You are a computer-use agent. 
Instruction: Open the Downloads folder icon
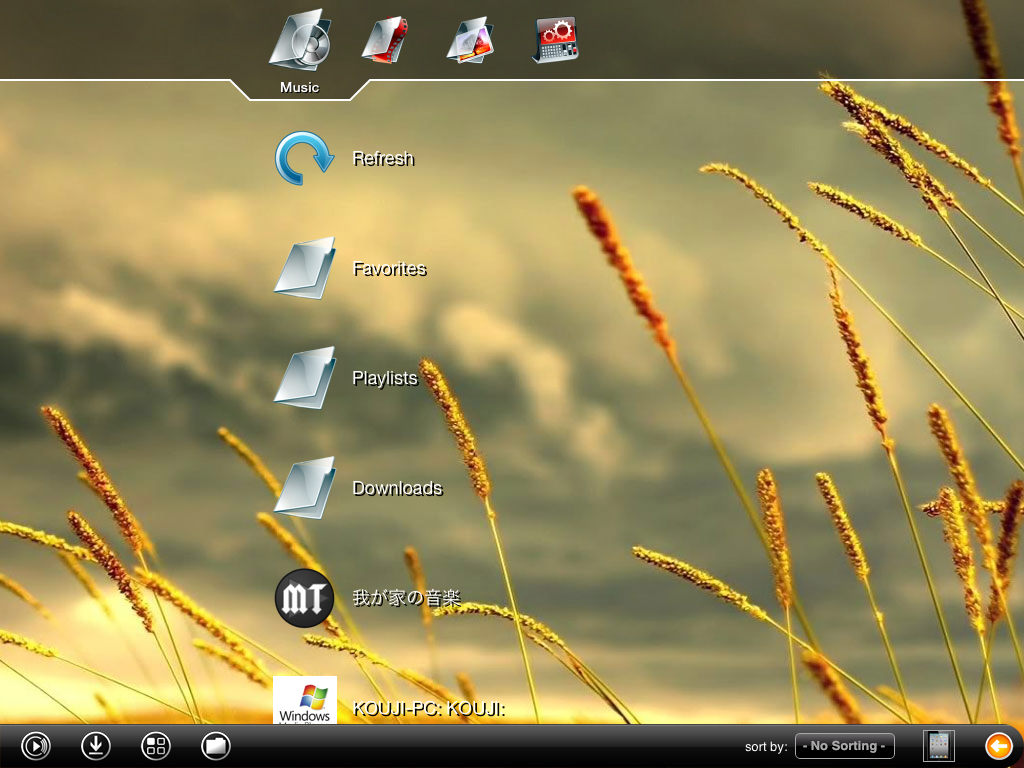point(305,488)
